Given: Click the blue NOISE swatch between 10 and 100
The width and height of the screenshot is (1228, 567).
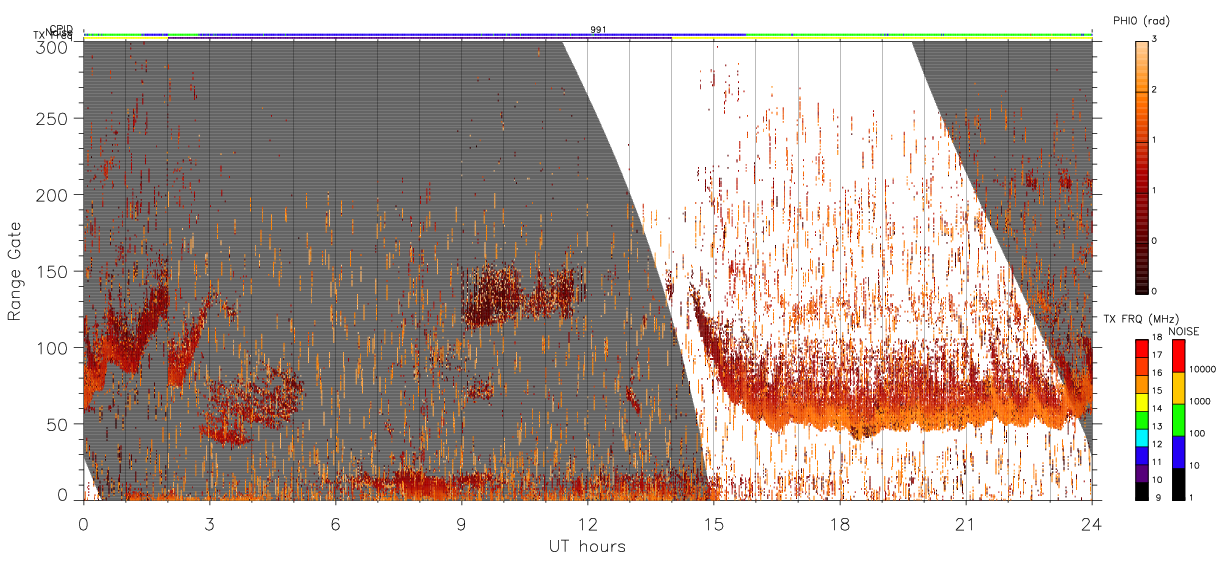Looking at the screenshot, I should pyautogui.click(x=1178, y=451).
